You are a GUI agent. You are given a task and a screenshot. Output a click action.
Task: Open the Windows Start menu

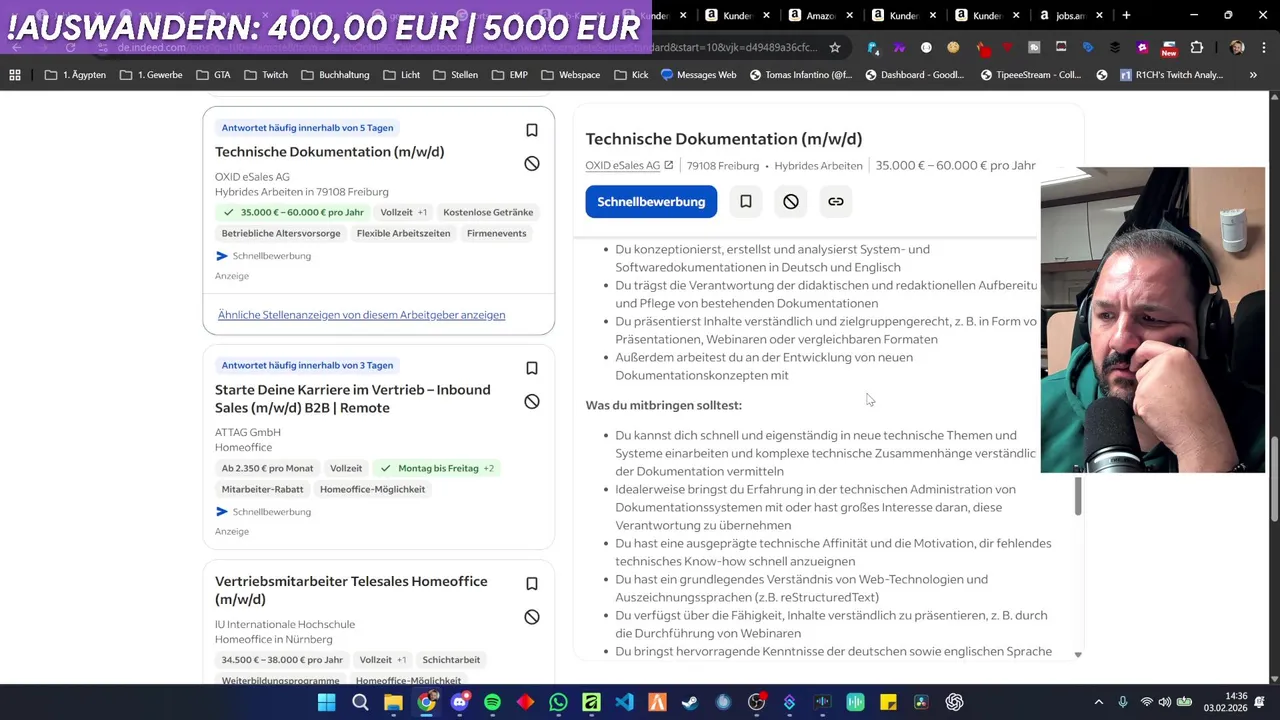(327, 703)
